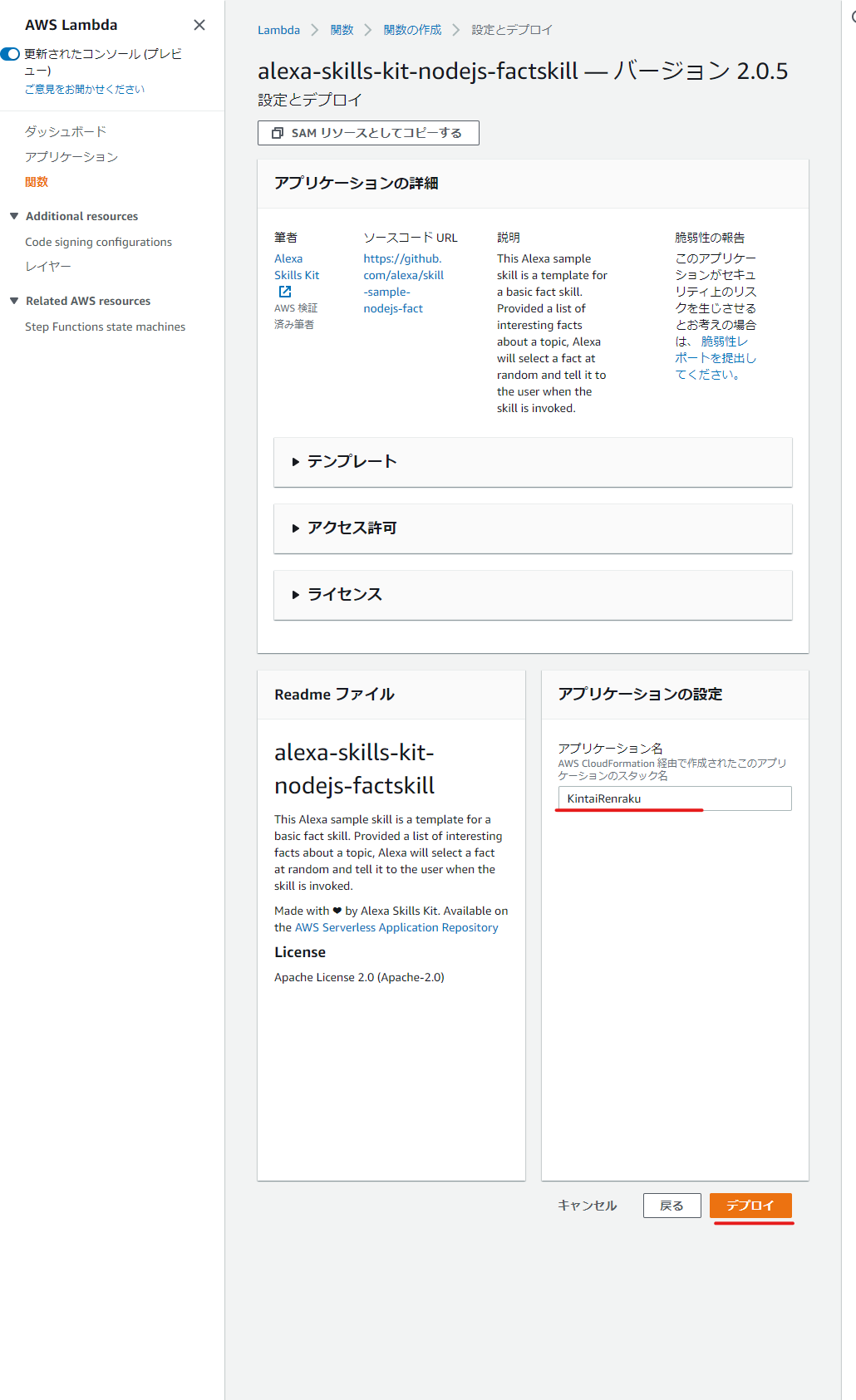This screenshot has height=1400, width=856.
Task: Click the 脆弱性の報告 column label
Action: click(x=710, y=238)
